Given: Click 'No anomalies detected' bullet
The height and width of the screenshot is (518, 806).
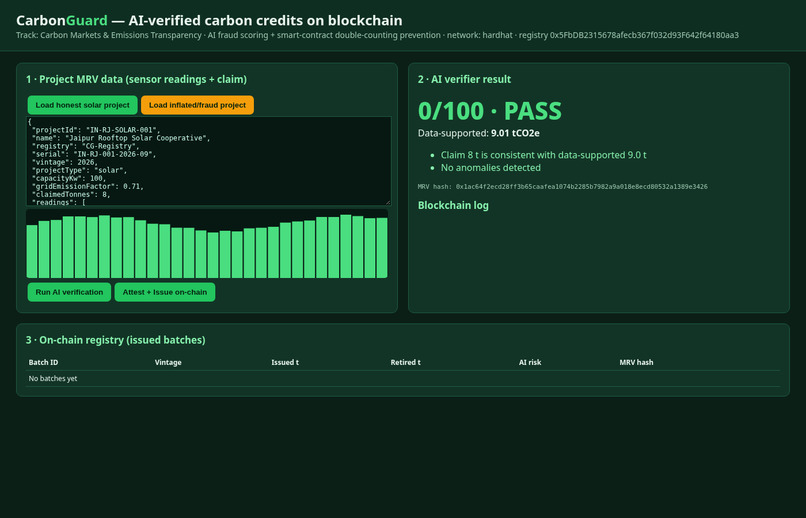Looking at the screenshot, I should click(x=490, y=168).
